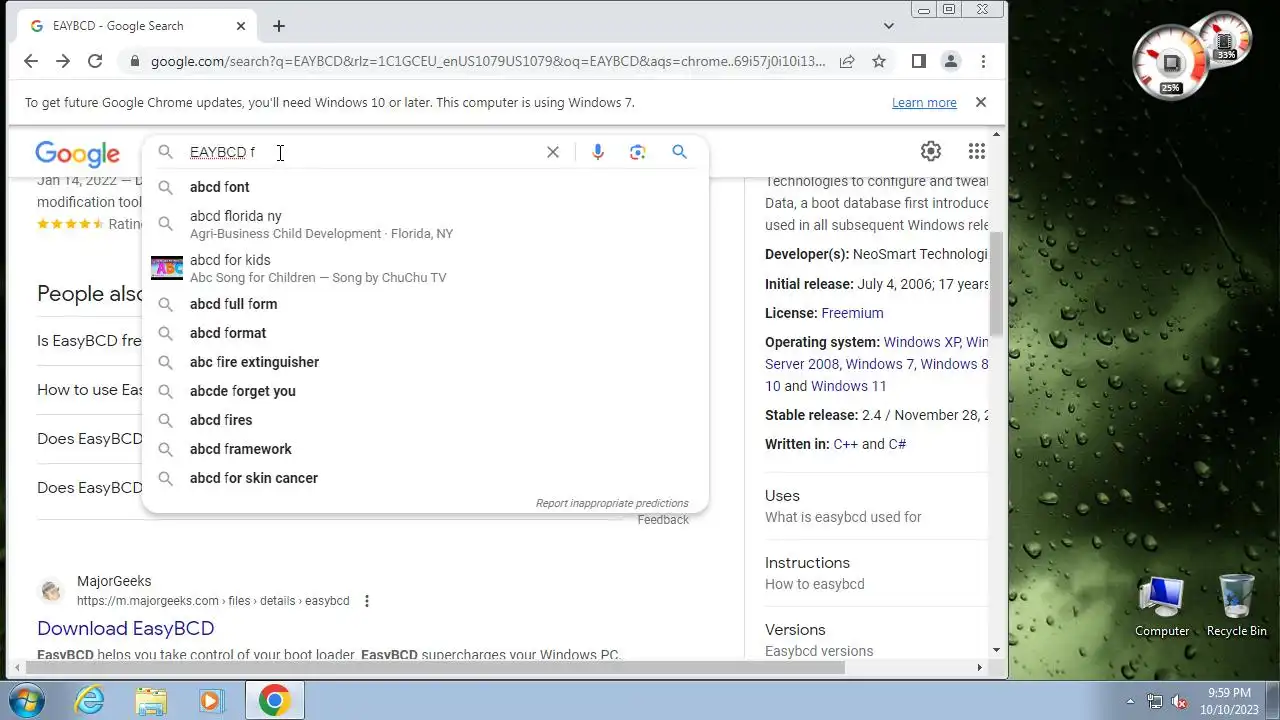Screen dimensions: 1280x720
Task: Click the CPU meter desktop gadget
Action: pyautogui.click(x=1172, y=63)
